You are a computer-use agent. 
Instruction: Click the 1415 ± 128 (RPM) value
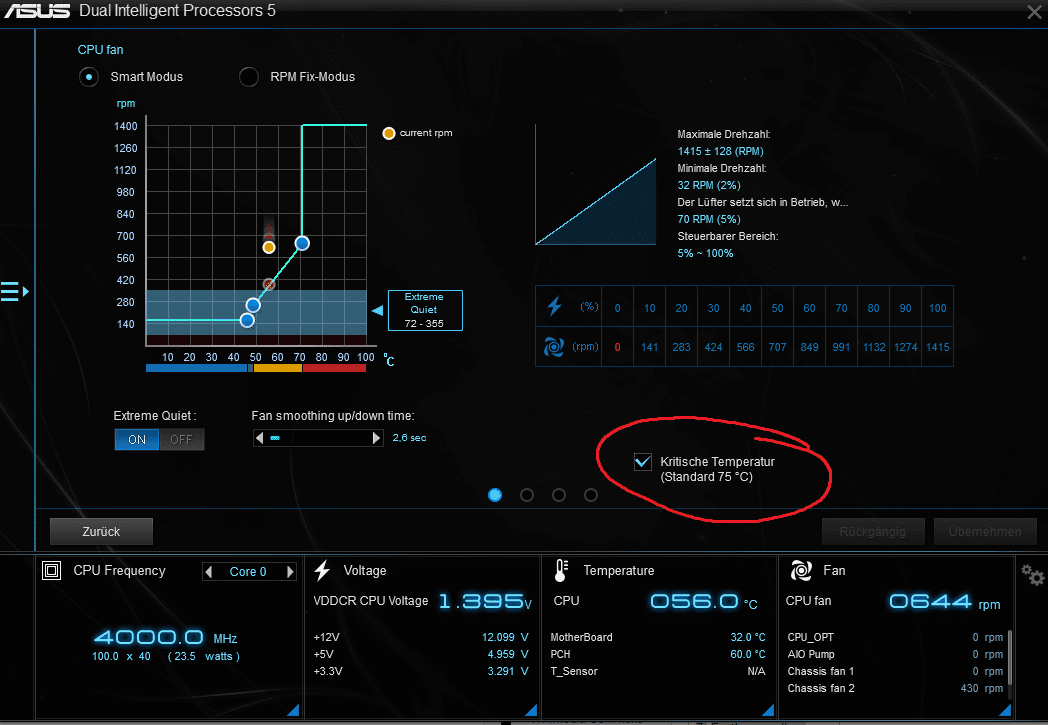(x=720, y=151)
